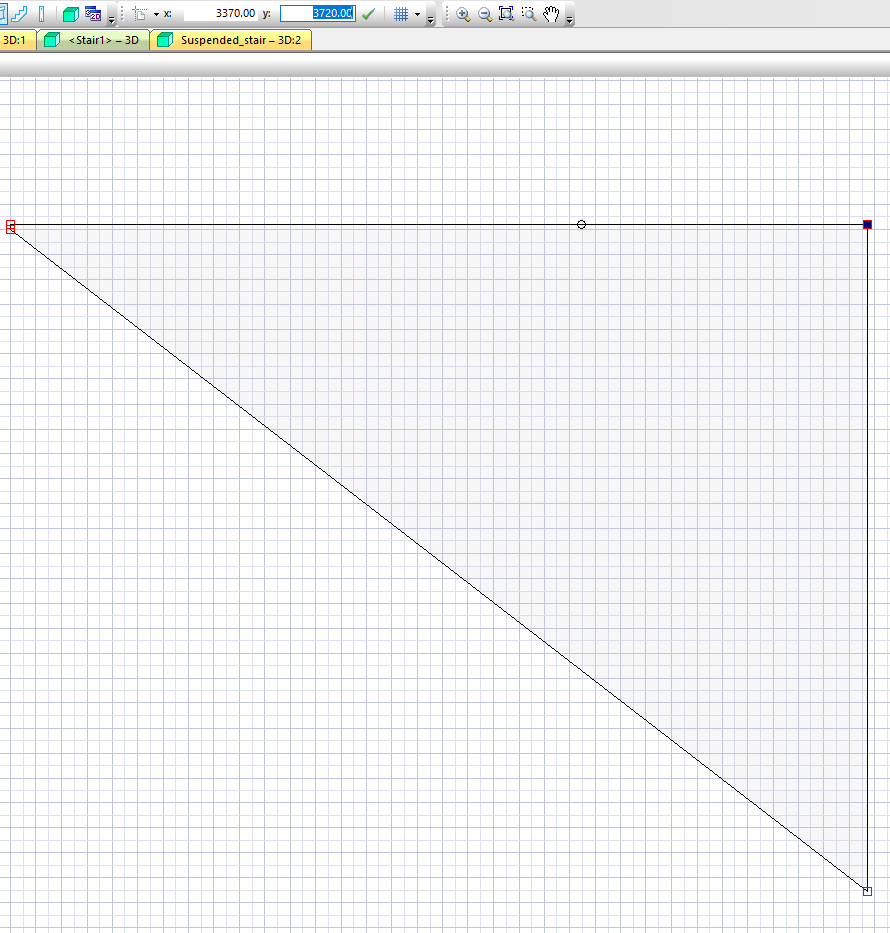Select the marquee zoom icon

click(x=528, y=14)
